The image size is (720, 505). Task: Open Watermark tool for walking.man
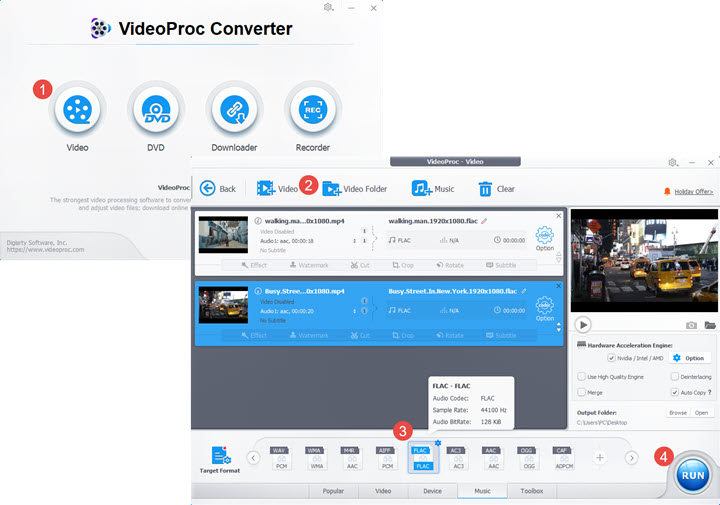click(x=309, y=265)
